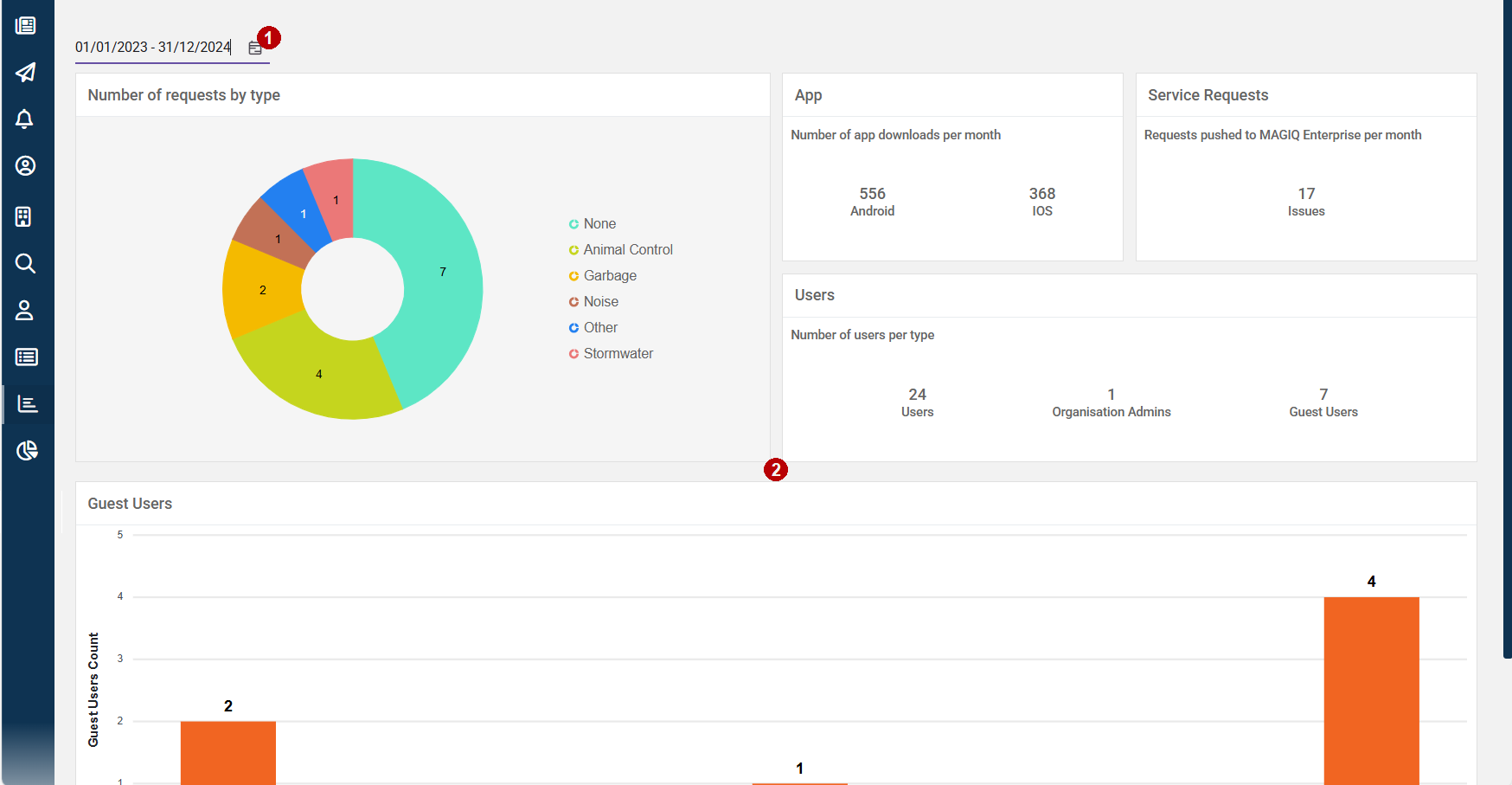Open the date range calendar picker
Screen dimensions: 1512x785
tap(255, 48)
